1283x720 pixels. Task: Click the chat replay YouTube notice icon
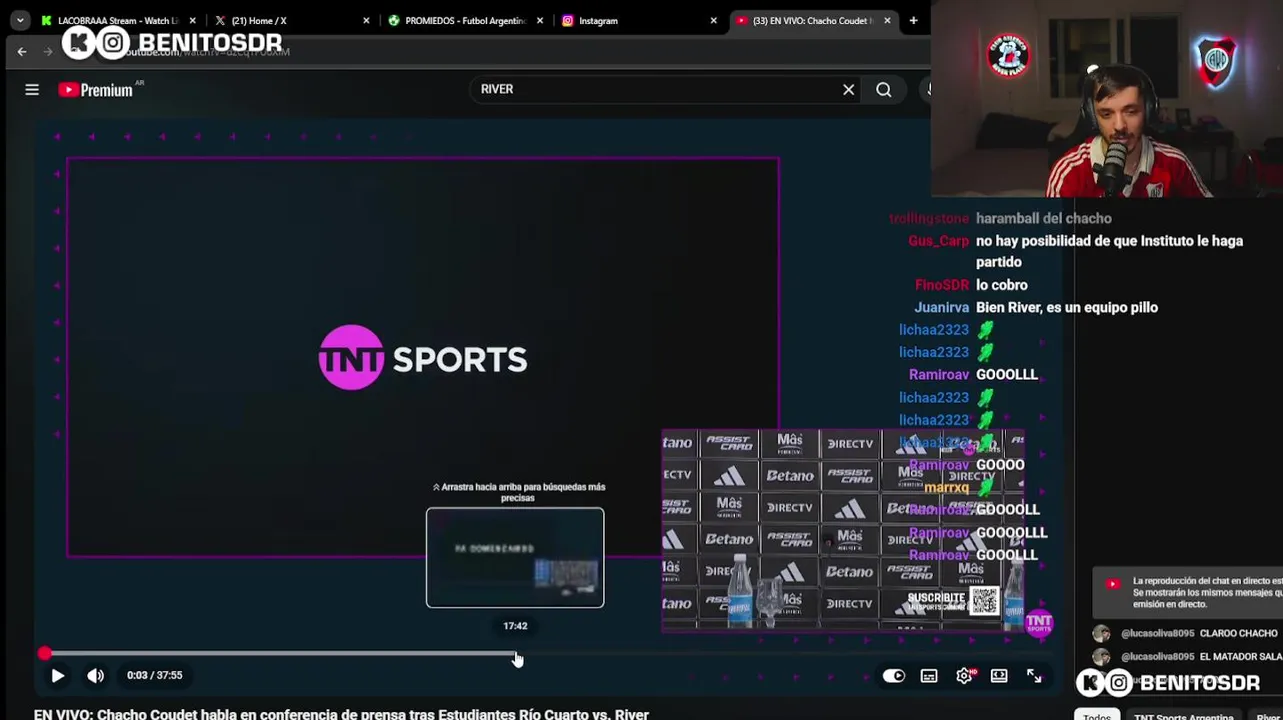(1113, 584)
